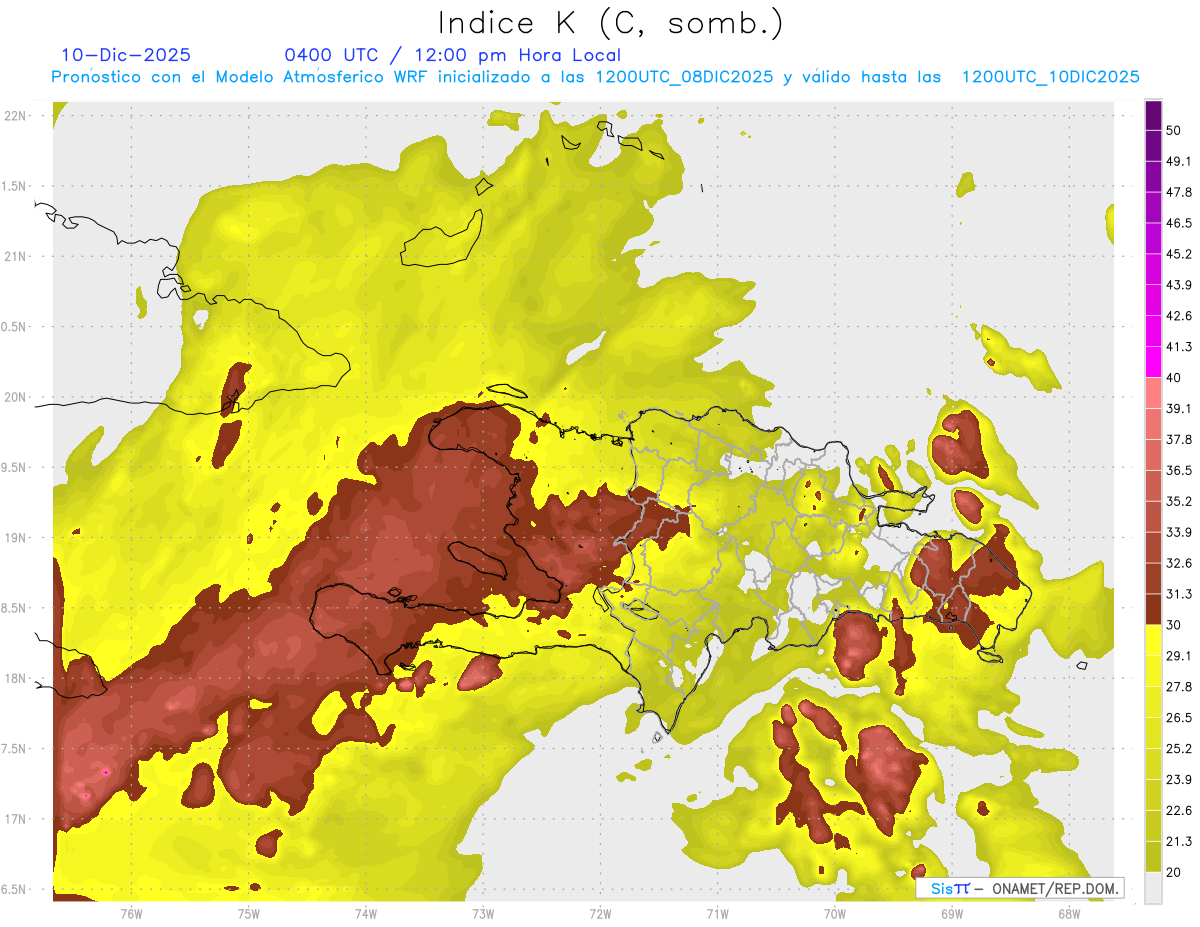Screen dimensions: 1200x927
Task: Click legend value "22.6"
Action: click(x=1179, y=811)
